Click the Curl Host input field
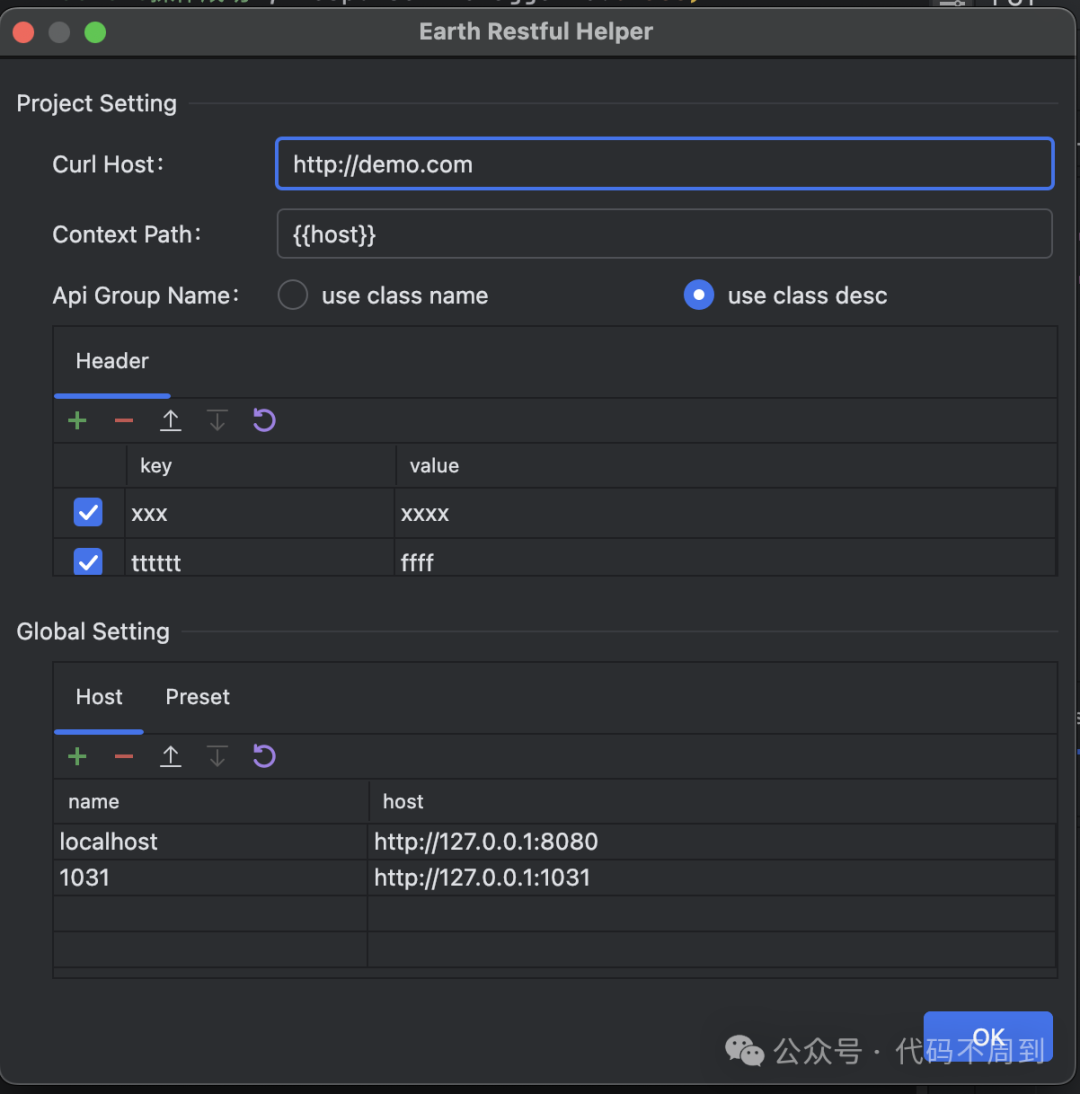 point(664,164)
